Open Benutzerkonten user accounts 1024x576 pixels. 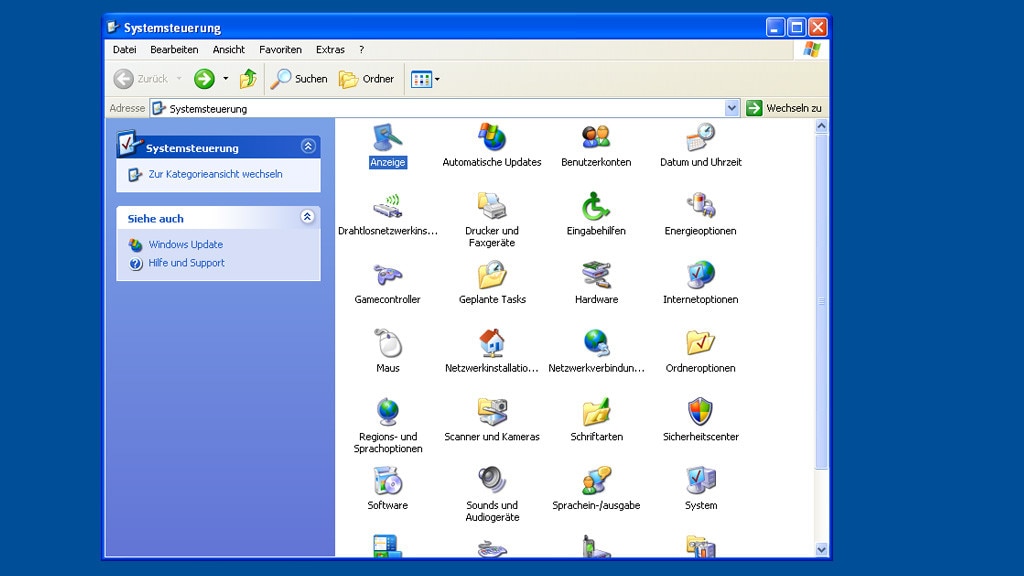coord(596,140)
